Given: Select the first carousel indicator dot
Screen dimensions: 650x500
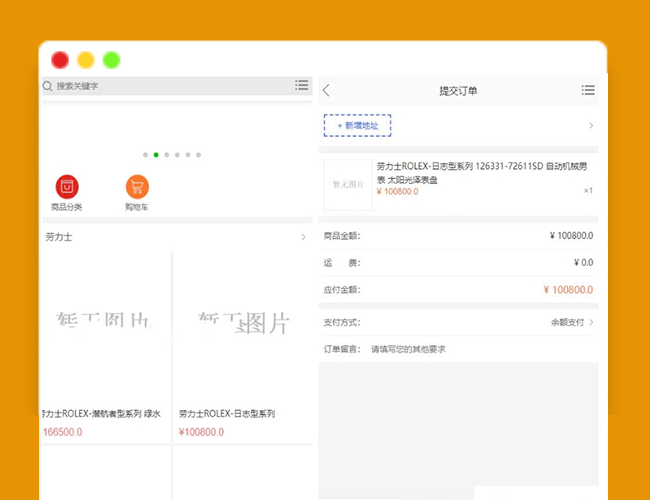Looking at the screenshot, I should (x=145, y=155).
